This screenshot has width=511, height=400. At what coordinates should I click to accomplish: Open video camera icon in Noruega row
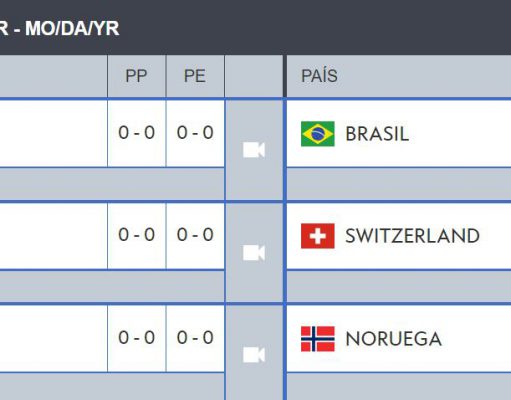point(254,355)
